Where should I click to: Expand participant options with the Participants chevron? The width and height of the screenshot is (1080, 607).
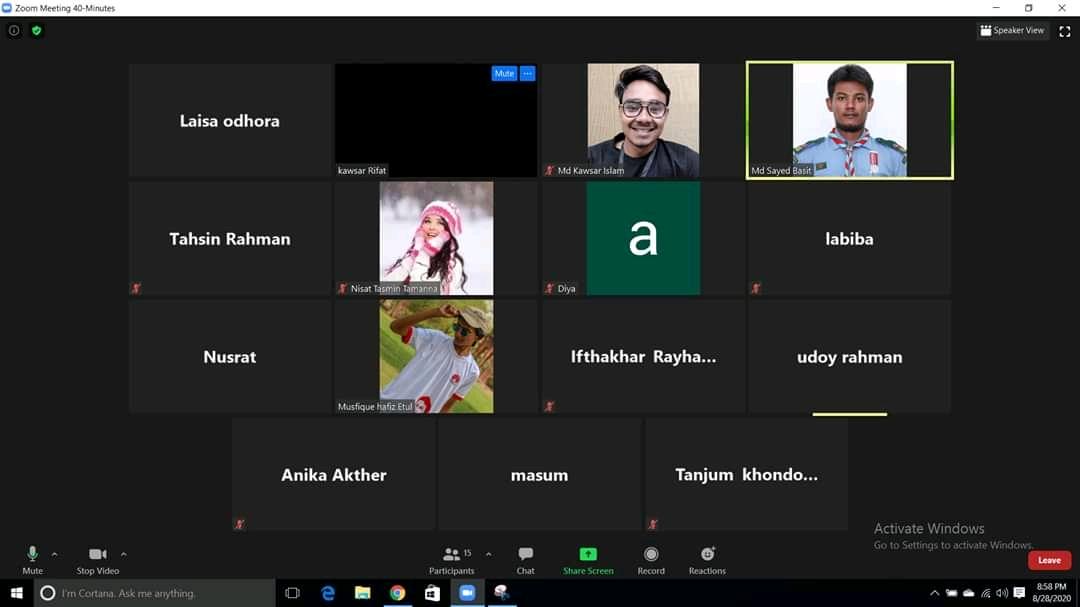[489, 553]
